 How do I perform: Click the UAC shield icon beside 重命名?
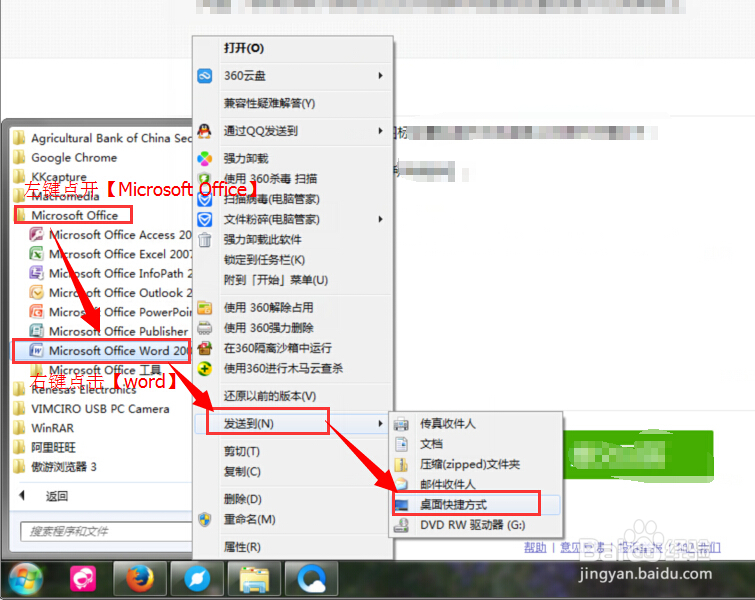(205, 519)
